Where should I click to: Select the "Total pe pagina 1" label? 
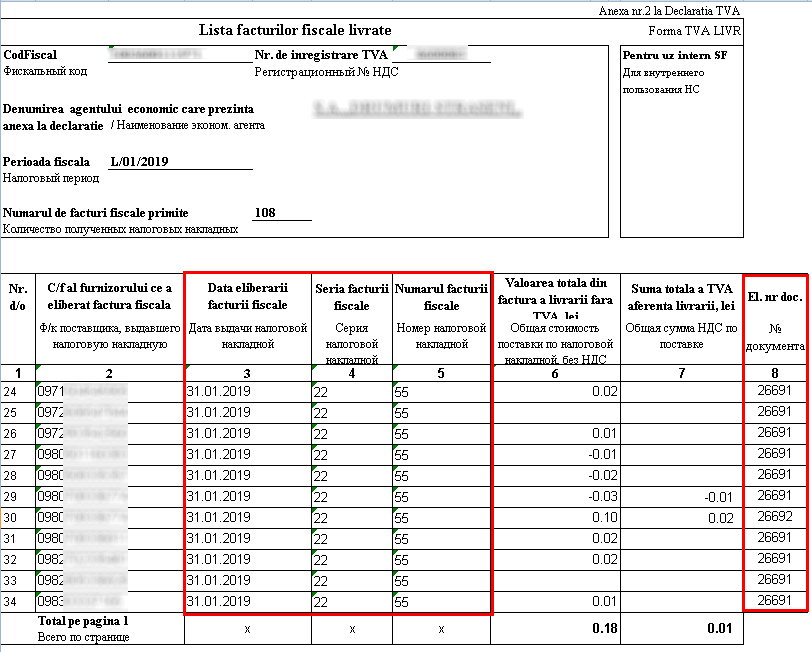click(x=83, y=621)
